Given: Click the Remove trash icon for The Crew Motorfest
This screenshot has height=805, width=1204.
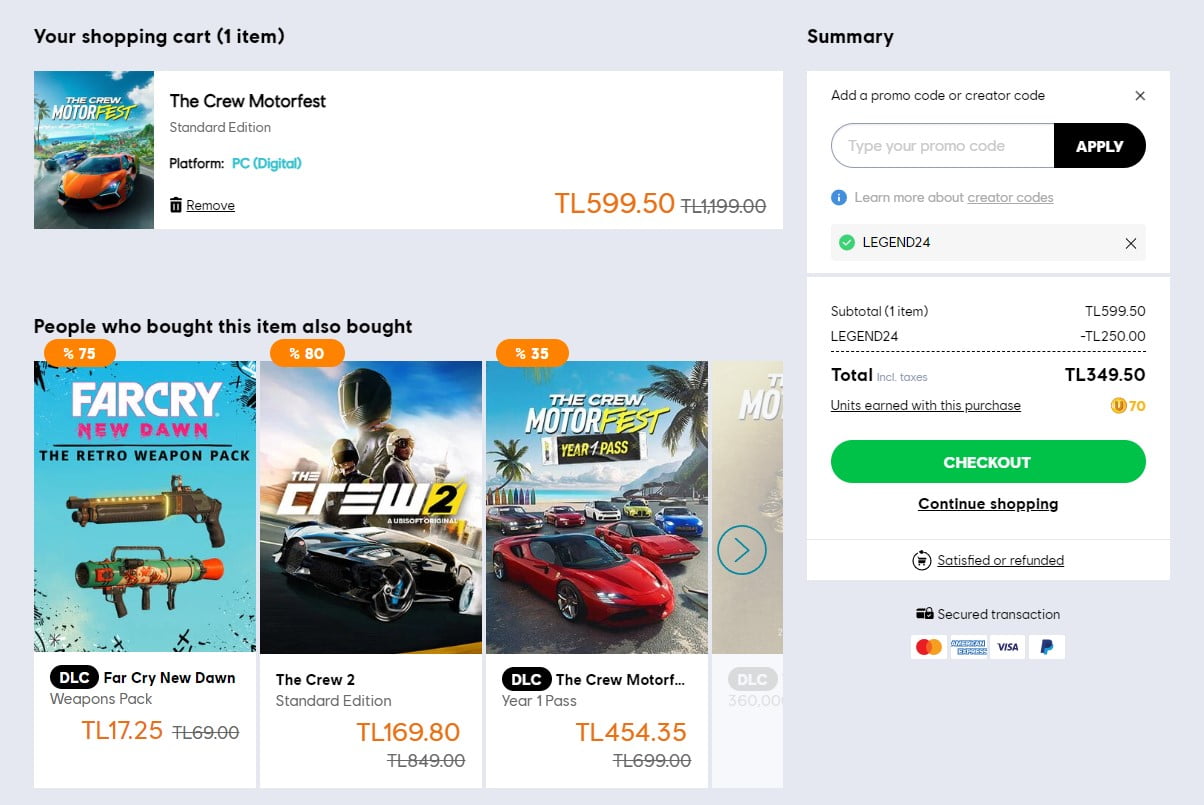Looking at the screenshot, I should click(x=176, y=204).
